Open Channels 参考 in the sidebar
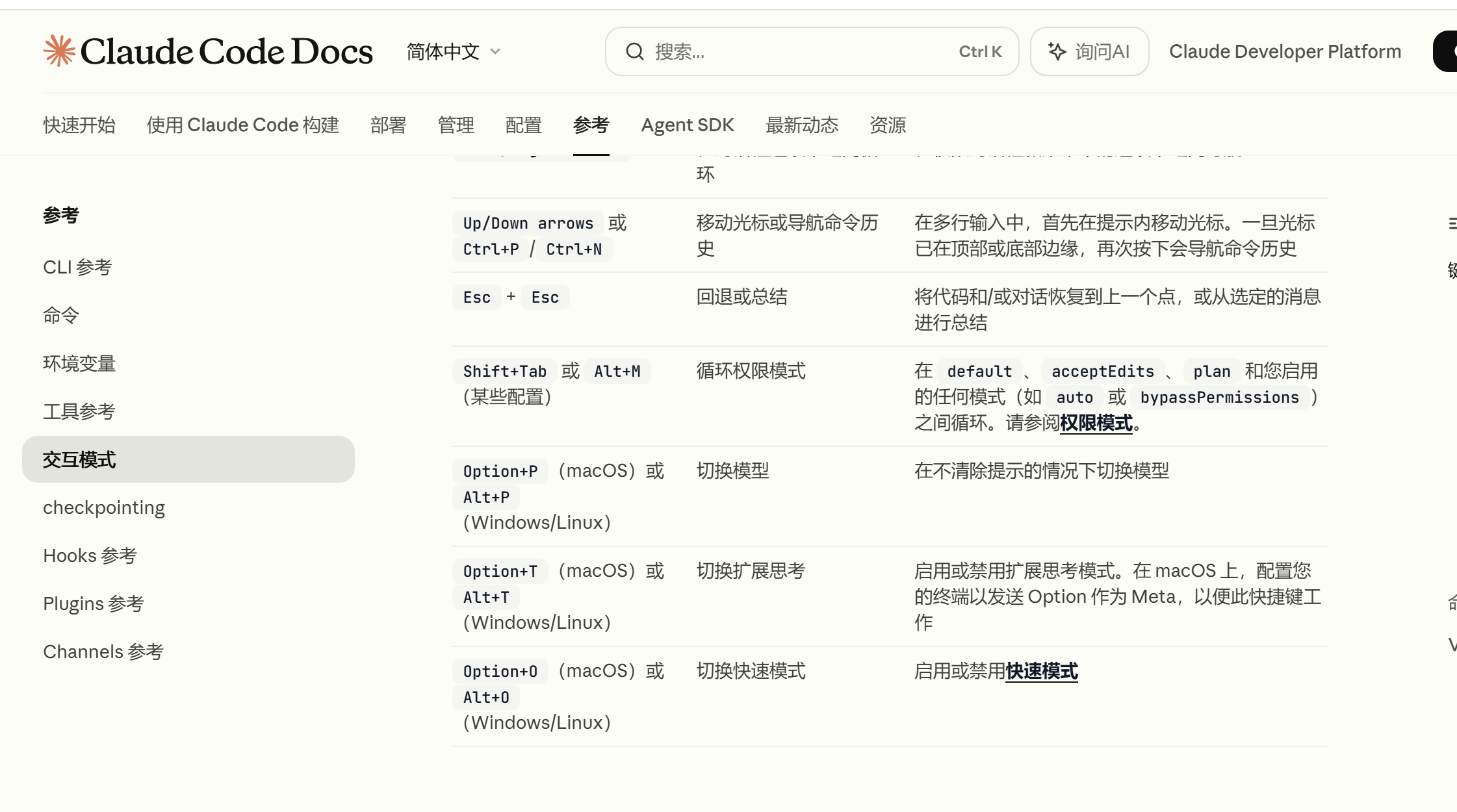The height and width of the screenshot is (812, 1457). pos(103,652)
